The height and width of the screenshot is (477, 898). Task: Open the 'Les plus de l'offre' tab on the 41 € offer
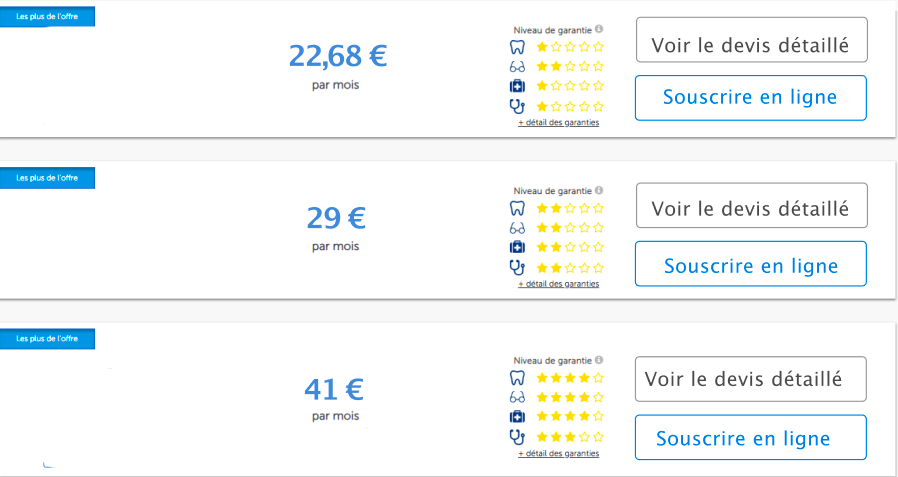tap(47, 339)
